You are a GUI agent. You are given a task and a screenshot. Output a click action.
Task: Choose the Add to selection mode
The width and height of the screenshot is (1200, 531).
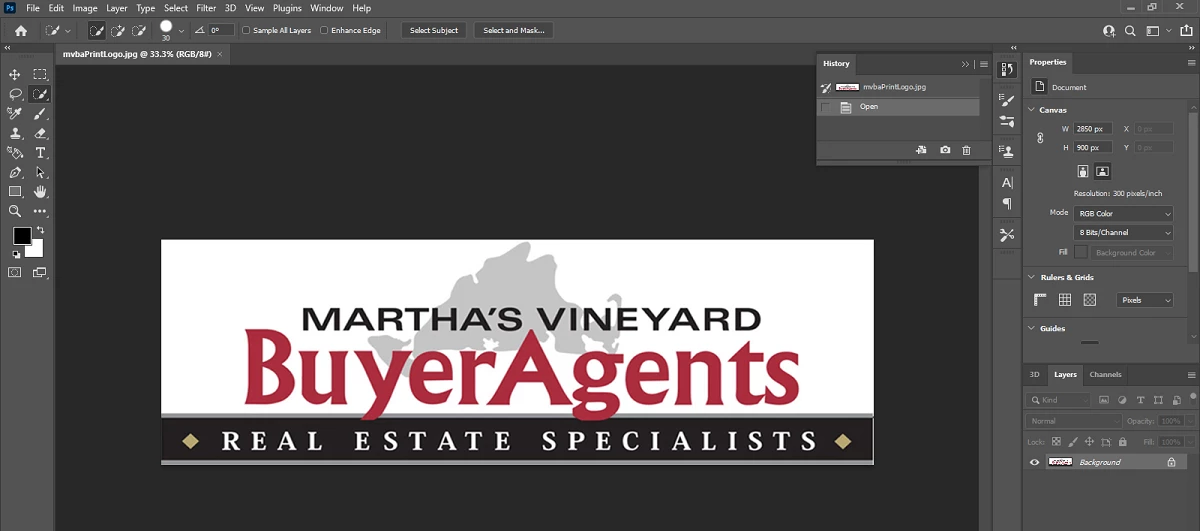118,30
